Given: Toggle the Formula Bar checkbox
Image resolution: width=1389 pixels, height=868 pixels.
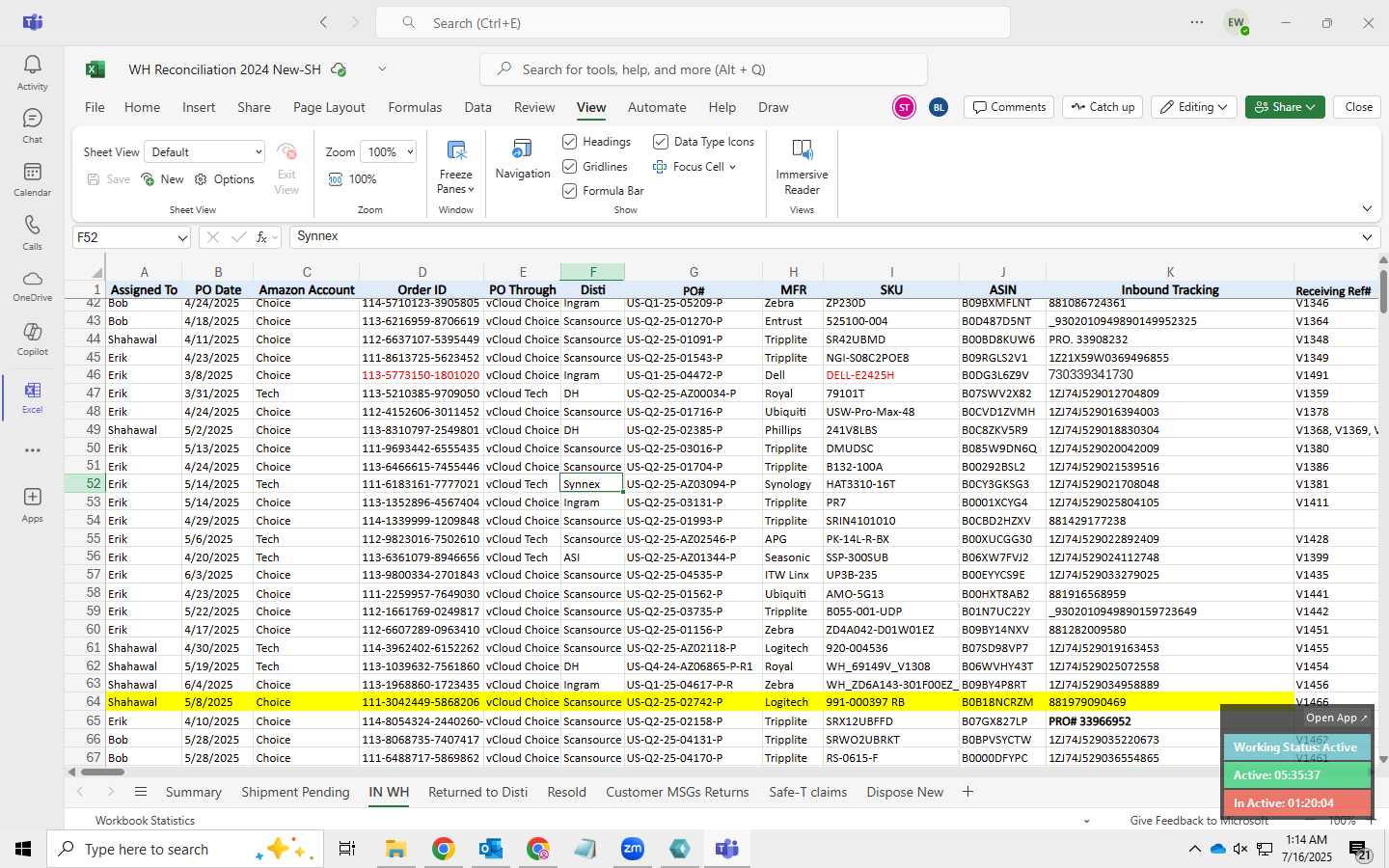Looking at the screenshot, I should click(569, 191).
